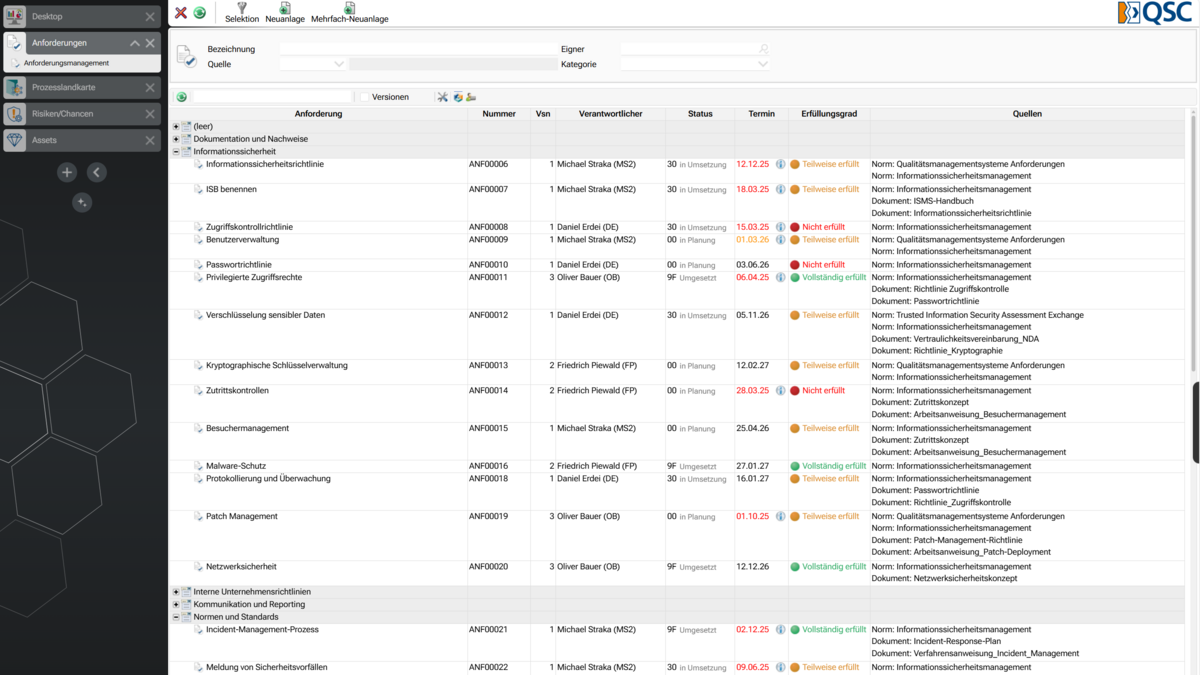Click the search field above the table
The height and width of the screenshot is (675, 1200).
(272, 97)
